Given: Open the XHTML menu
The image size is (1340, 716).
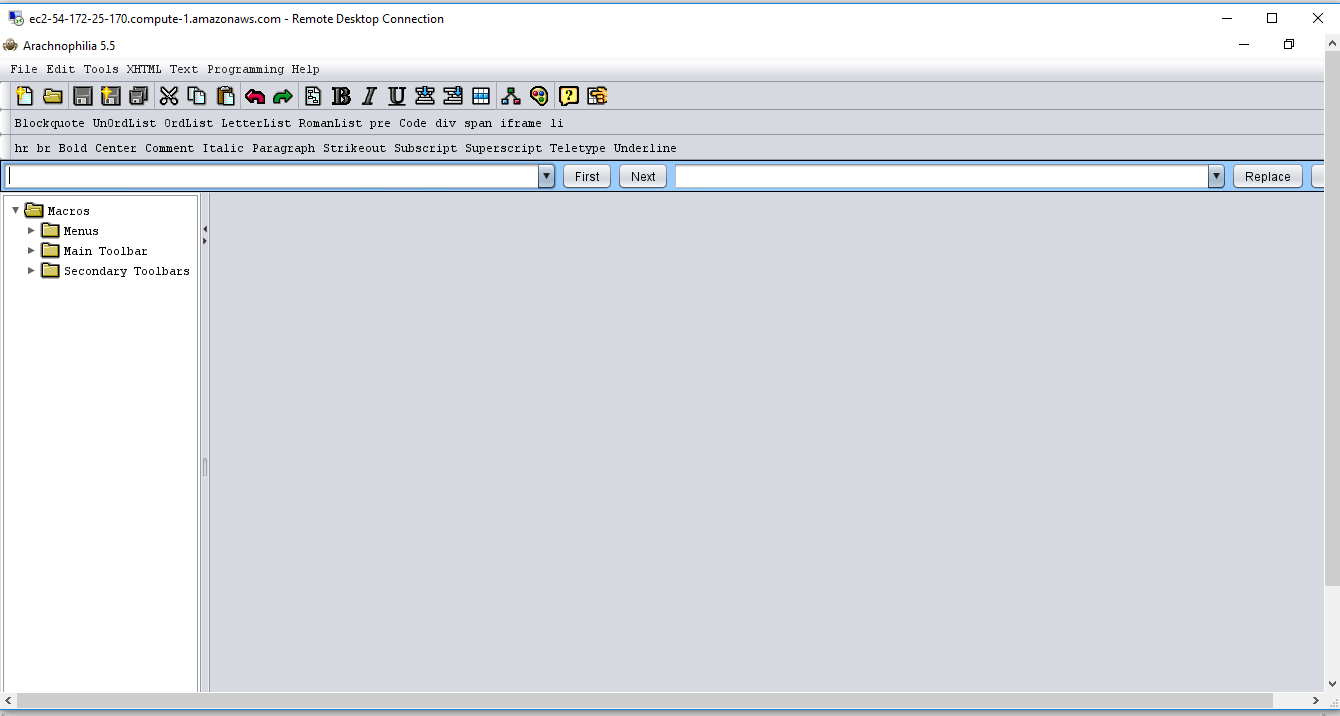Looking at the screenshot, I should coord(143,69).
